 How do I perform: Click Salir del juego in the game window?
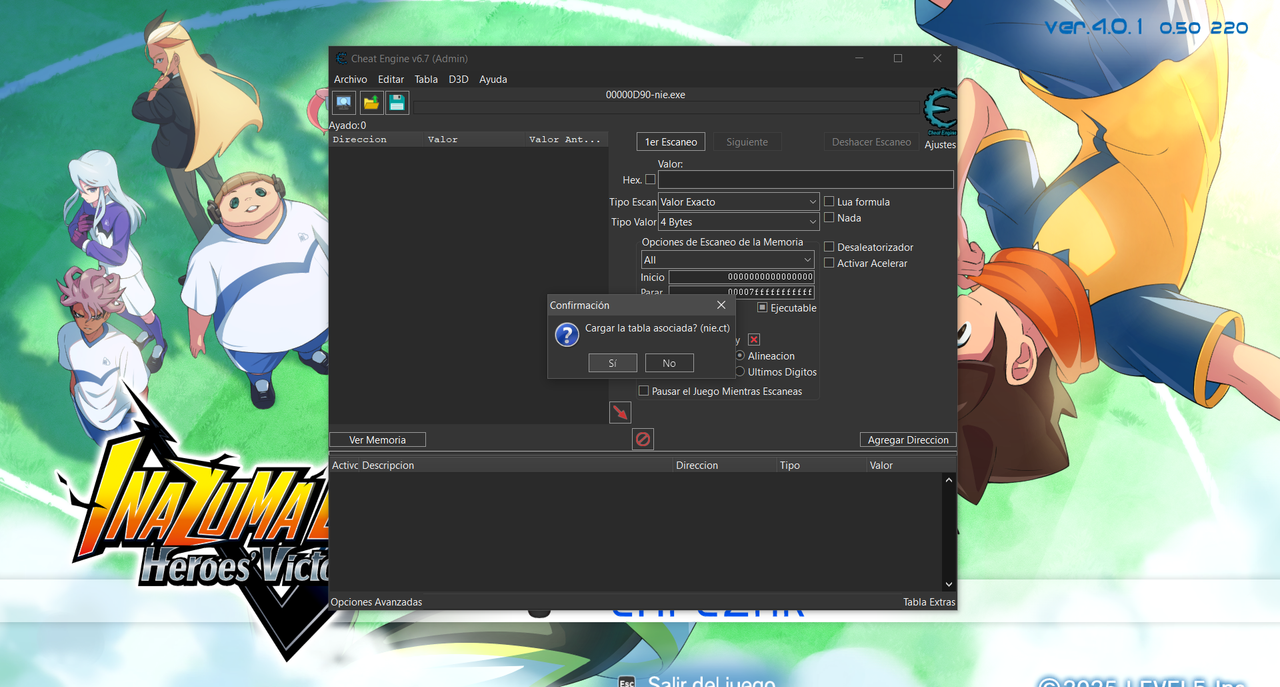coord(711,681)
